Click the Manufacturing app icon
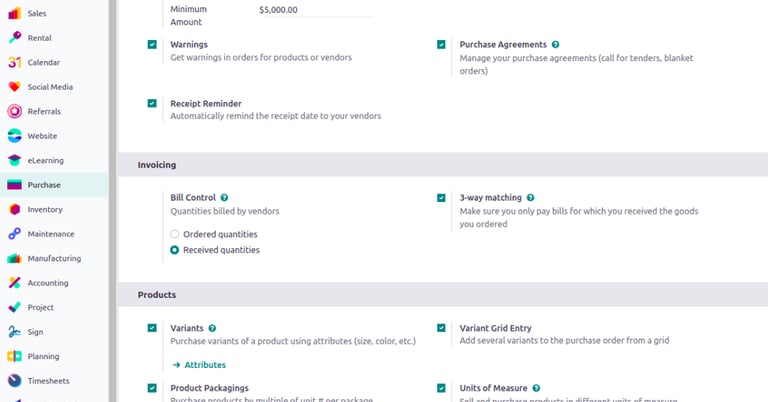The width and height of the screenshot is (768, 402). 15,258
